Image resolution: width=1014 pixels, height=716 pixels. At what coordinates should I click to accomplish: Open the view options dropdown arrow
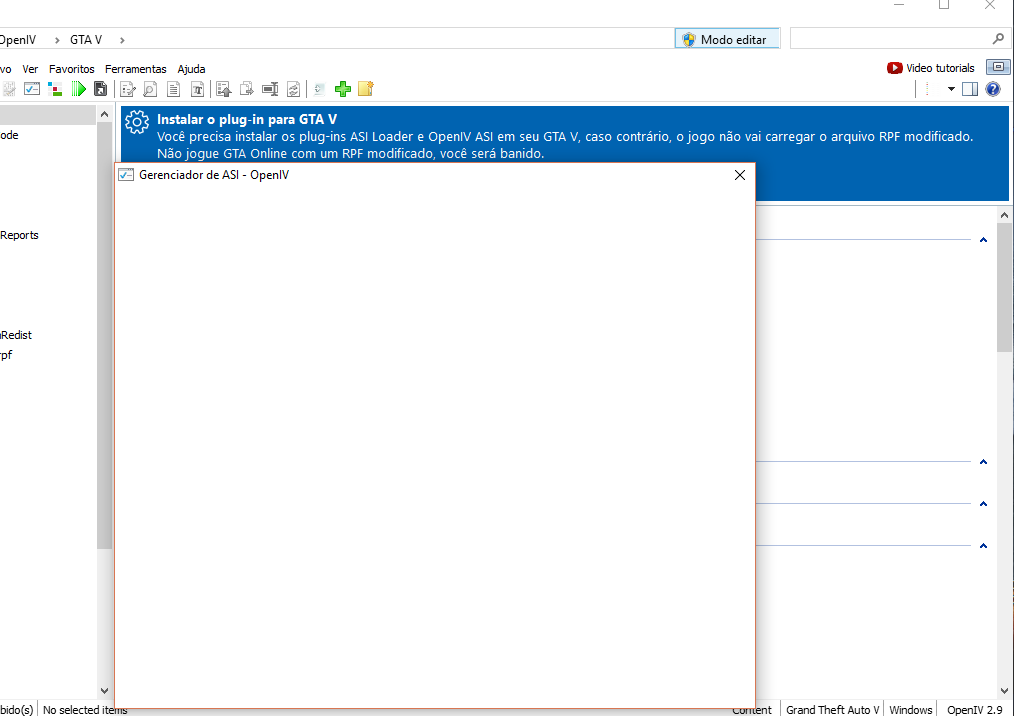[951, 89]
